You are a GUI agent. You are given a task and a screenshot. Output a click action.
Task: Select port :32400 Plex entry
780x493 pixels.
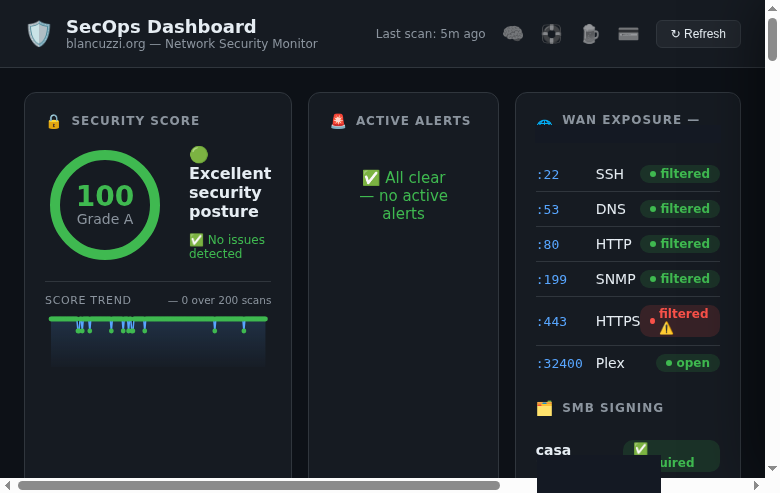(x=628, y=363)
